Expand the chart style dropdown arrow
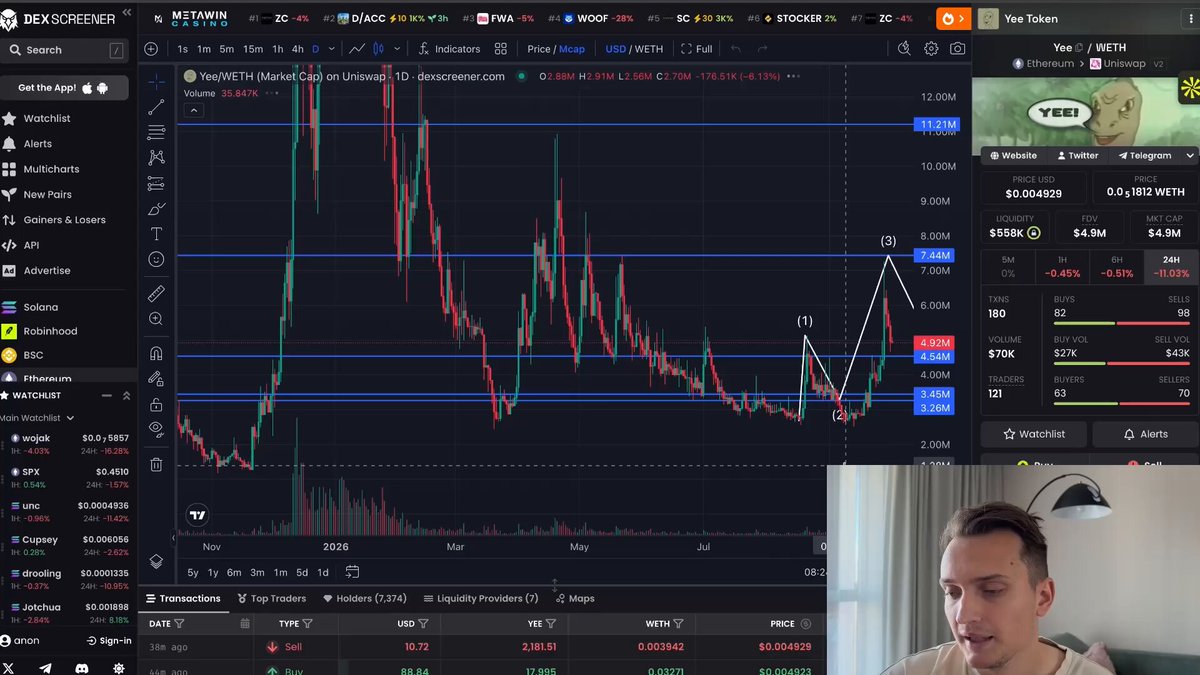Screen dimensions: 1200x675 (397, 49)
